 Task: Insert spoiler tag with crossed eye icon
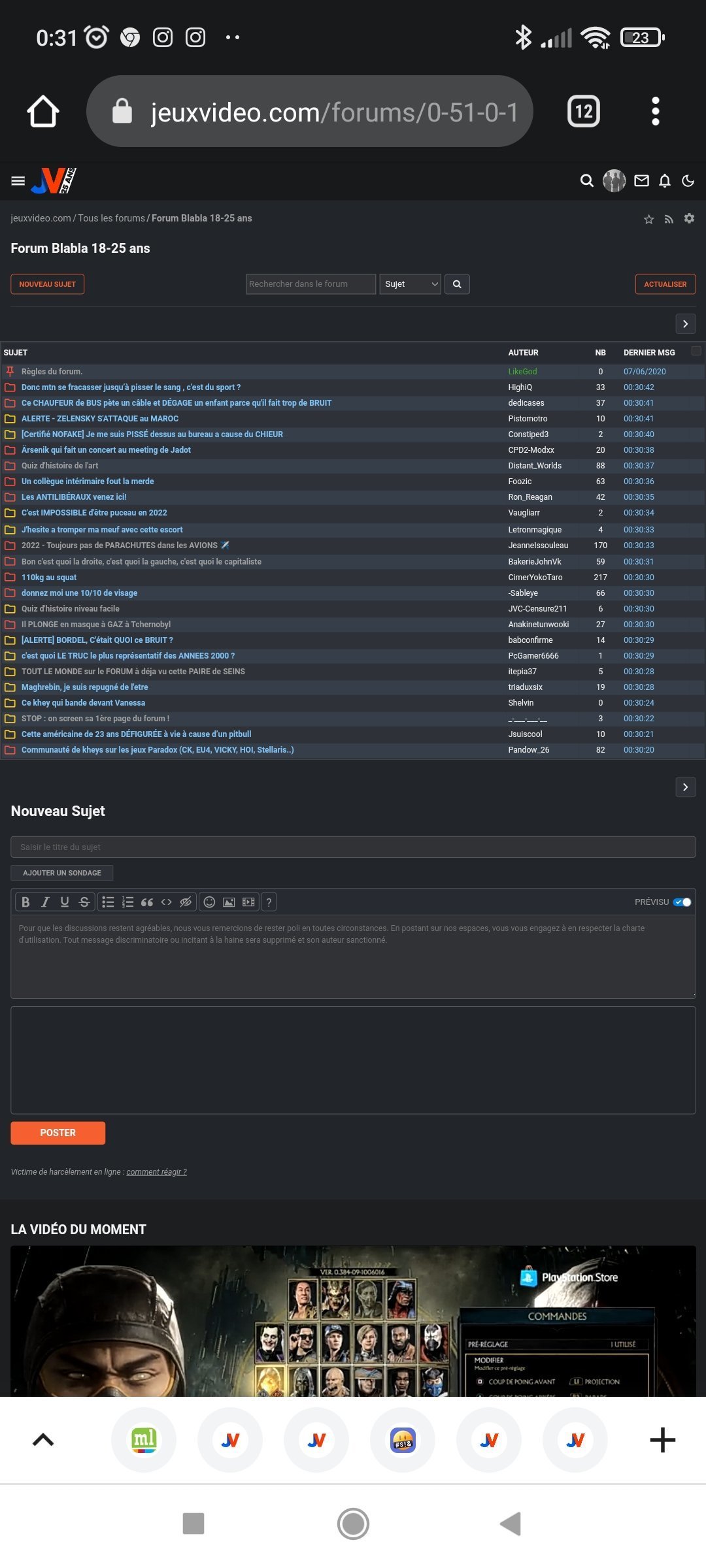(x=186, y=902)
